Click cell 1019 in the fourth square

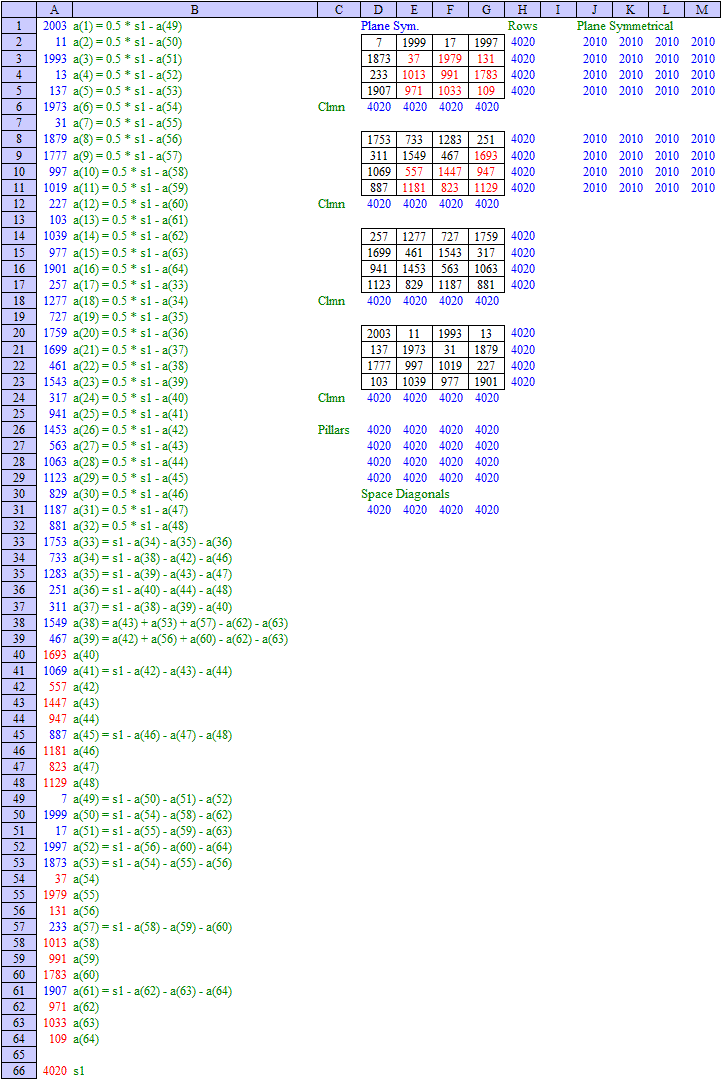pyautogui.click(x=450, y=366)
